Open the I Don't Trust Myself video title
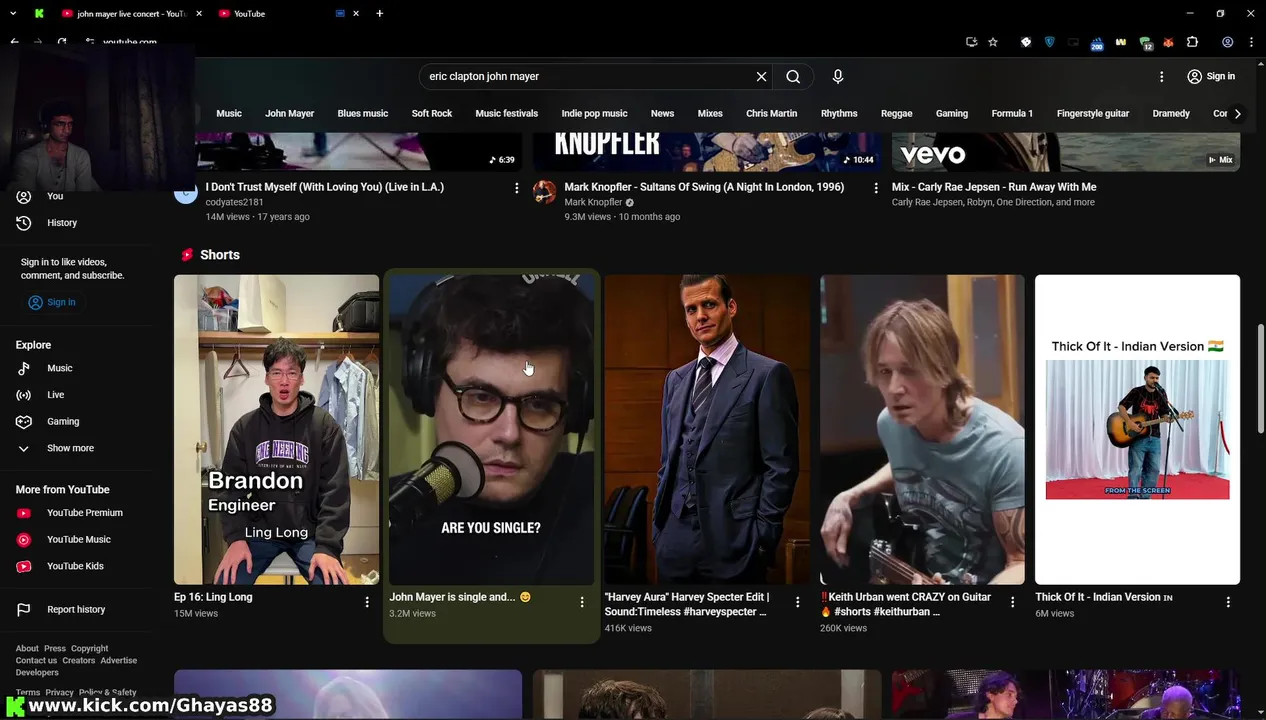1266x720 pixels. click(324, 187)
